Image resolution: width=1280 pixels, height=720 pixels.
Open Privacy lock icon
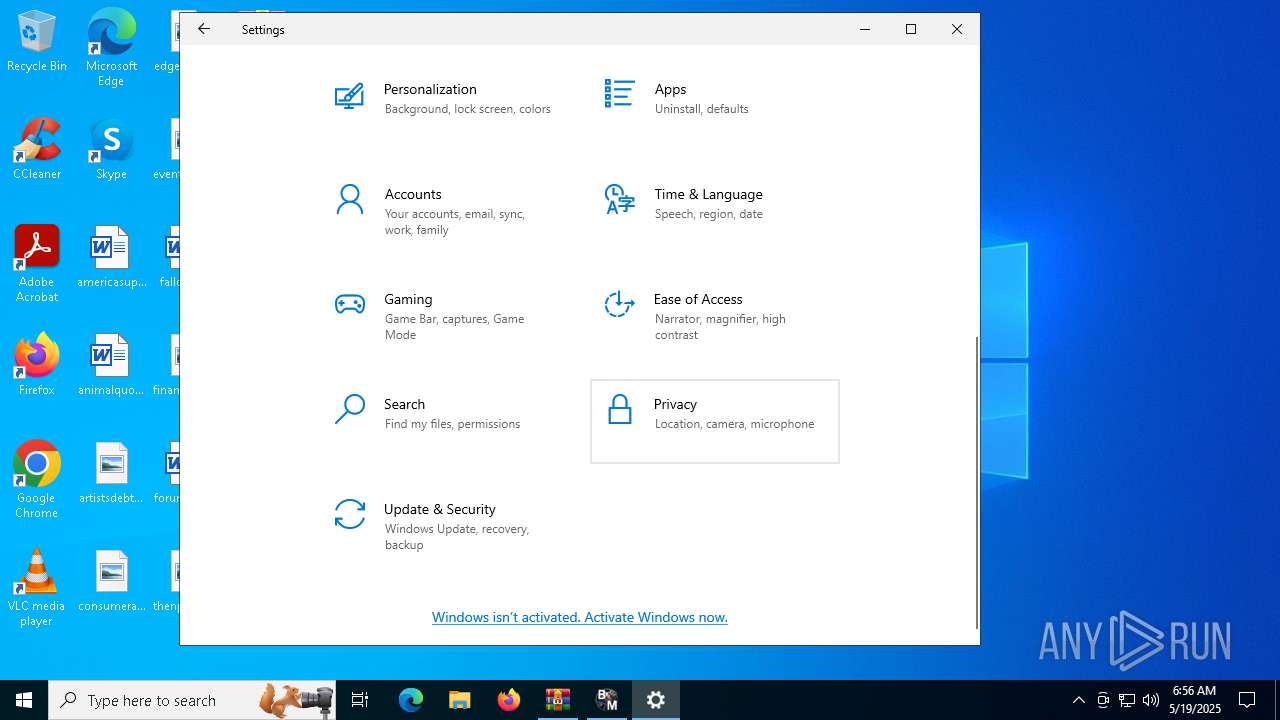pos(620,409)
